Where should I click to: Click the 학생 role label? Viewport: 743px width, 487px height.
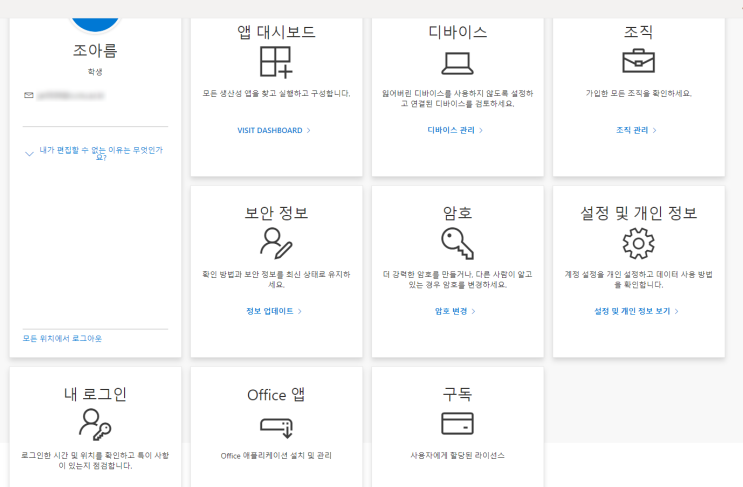pos(95,72)
